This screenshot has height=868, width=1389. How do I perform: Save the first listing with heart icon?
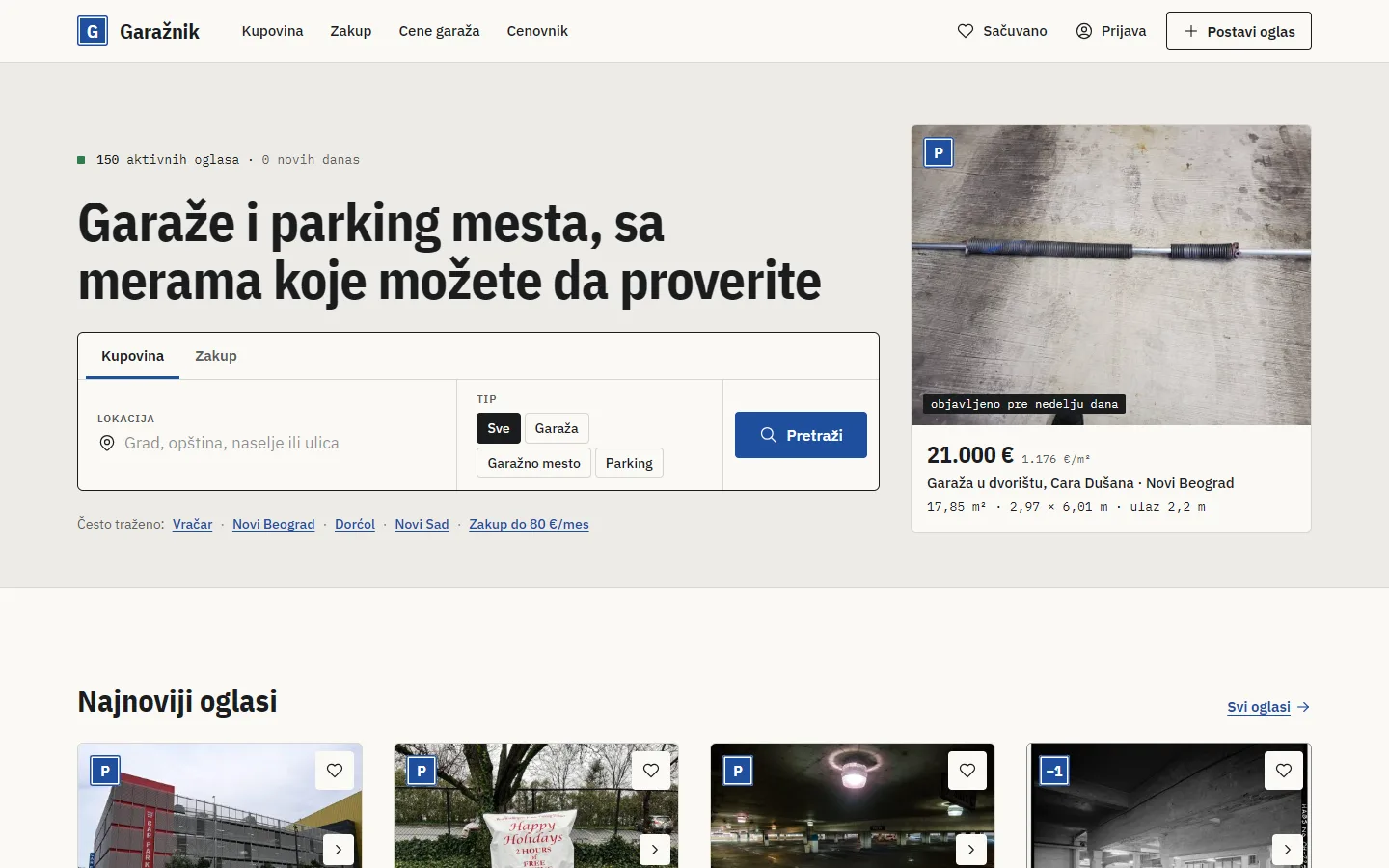tap(335, 771)
